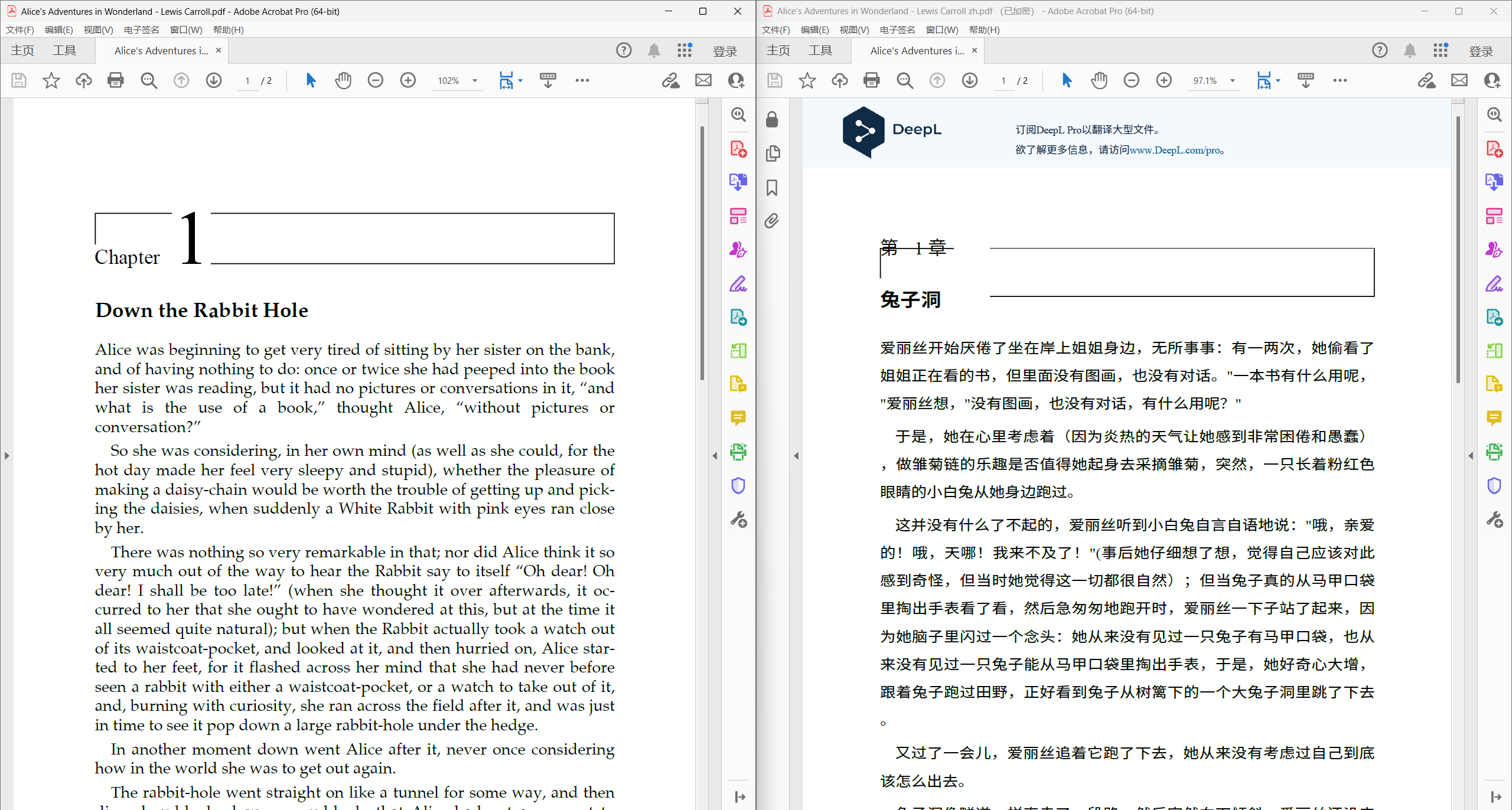Bookmark star icon in left window toolbar
This screenshot has height=810, width=1512.
[51, 80]
